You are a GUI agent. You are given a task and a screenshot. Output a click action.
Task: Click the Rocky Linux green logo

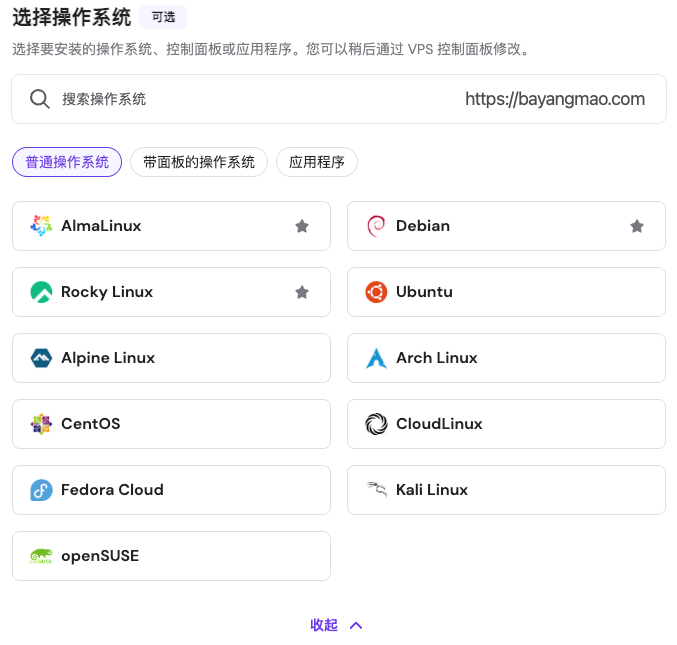tap(41, 292)
